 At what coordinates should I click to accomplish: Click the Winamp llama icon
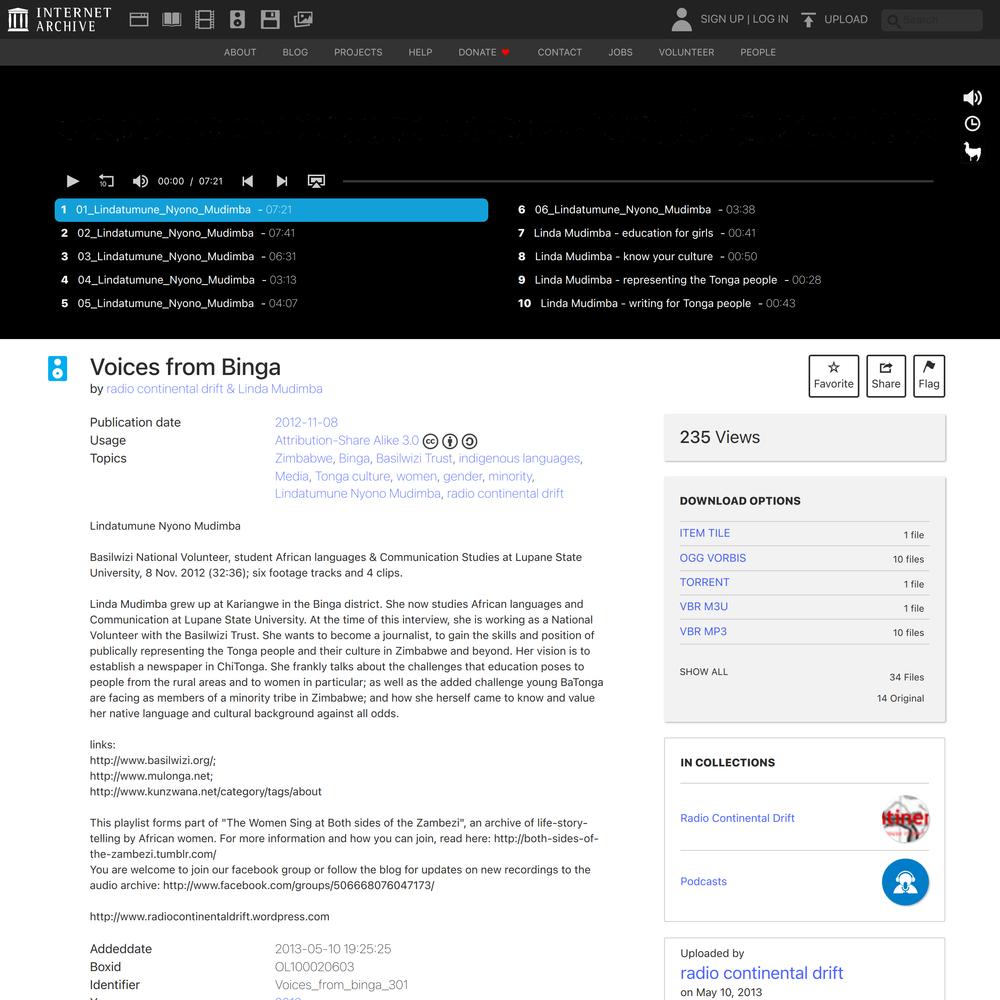[972, 151]
